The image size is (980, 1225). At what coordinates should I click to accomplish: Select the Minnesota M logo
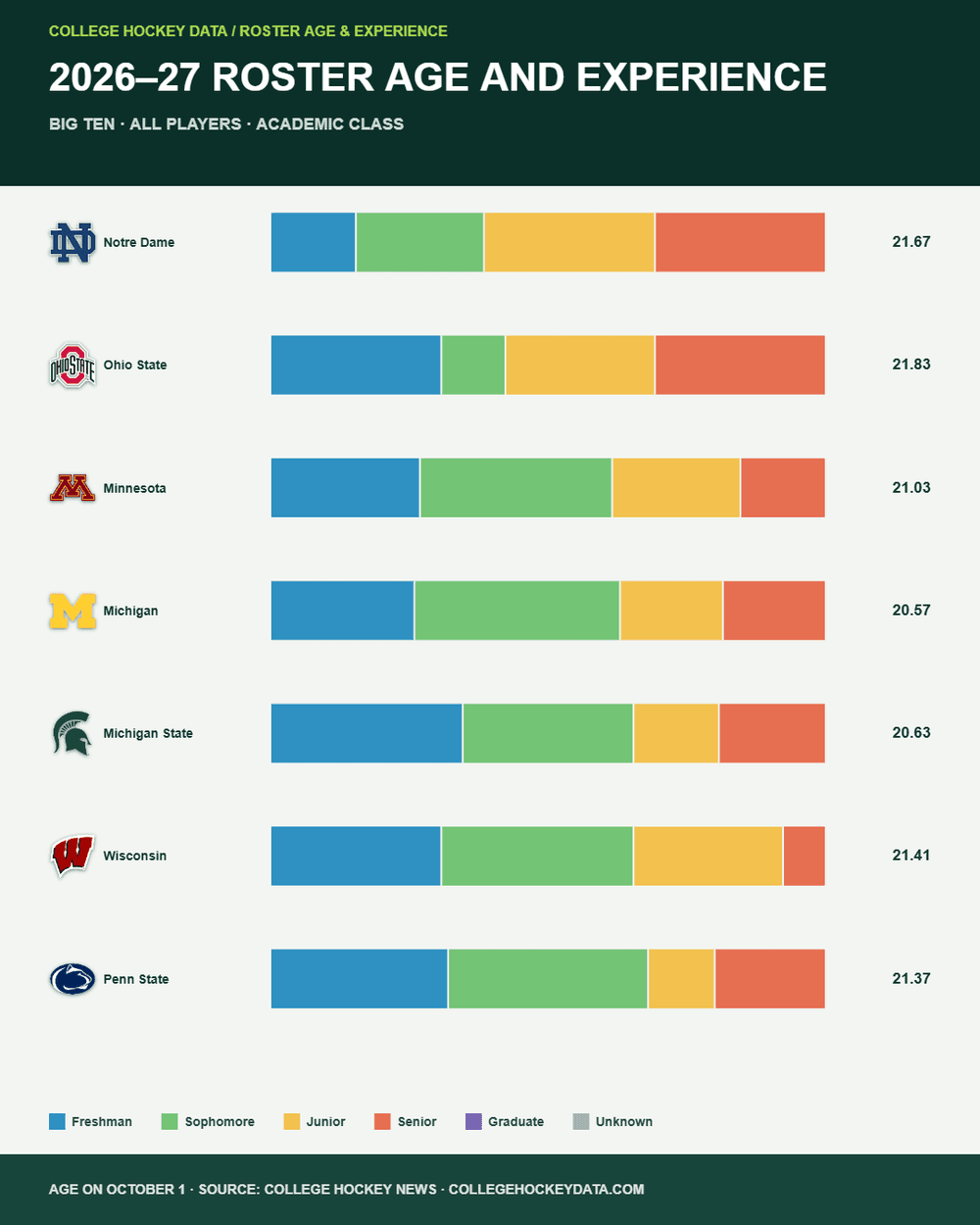(73, 488)
